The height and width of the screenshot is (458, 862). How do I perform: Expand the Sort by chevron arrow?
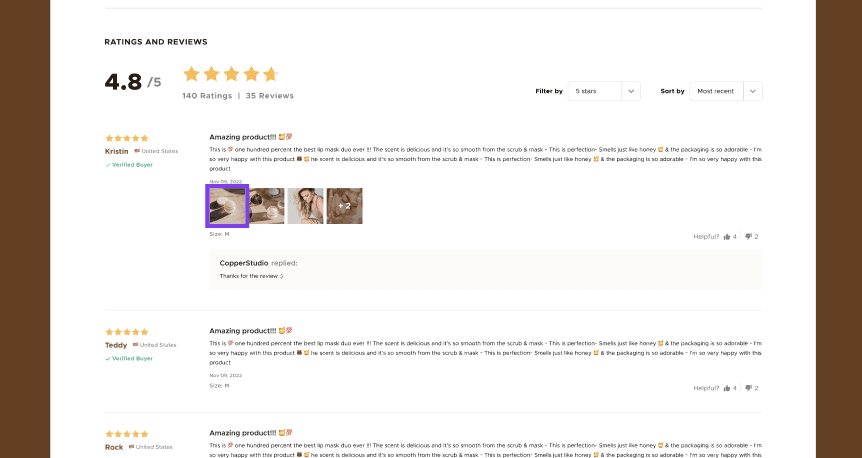pyautogui.click(x=753, y=91)
